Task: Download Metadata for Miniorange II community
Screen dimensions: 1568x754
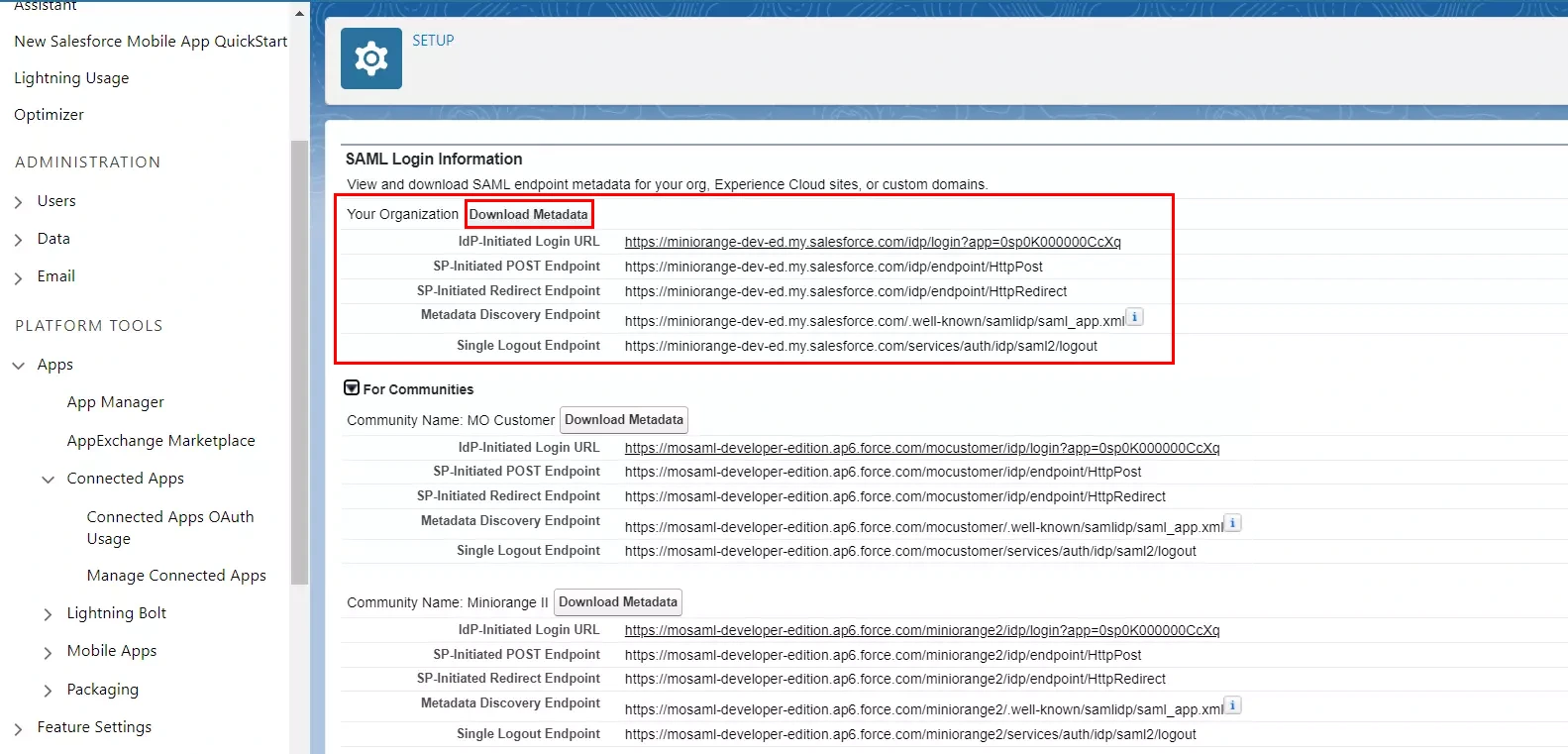Action: pyautogui.click(x=618, y=602)
